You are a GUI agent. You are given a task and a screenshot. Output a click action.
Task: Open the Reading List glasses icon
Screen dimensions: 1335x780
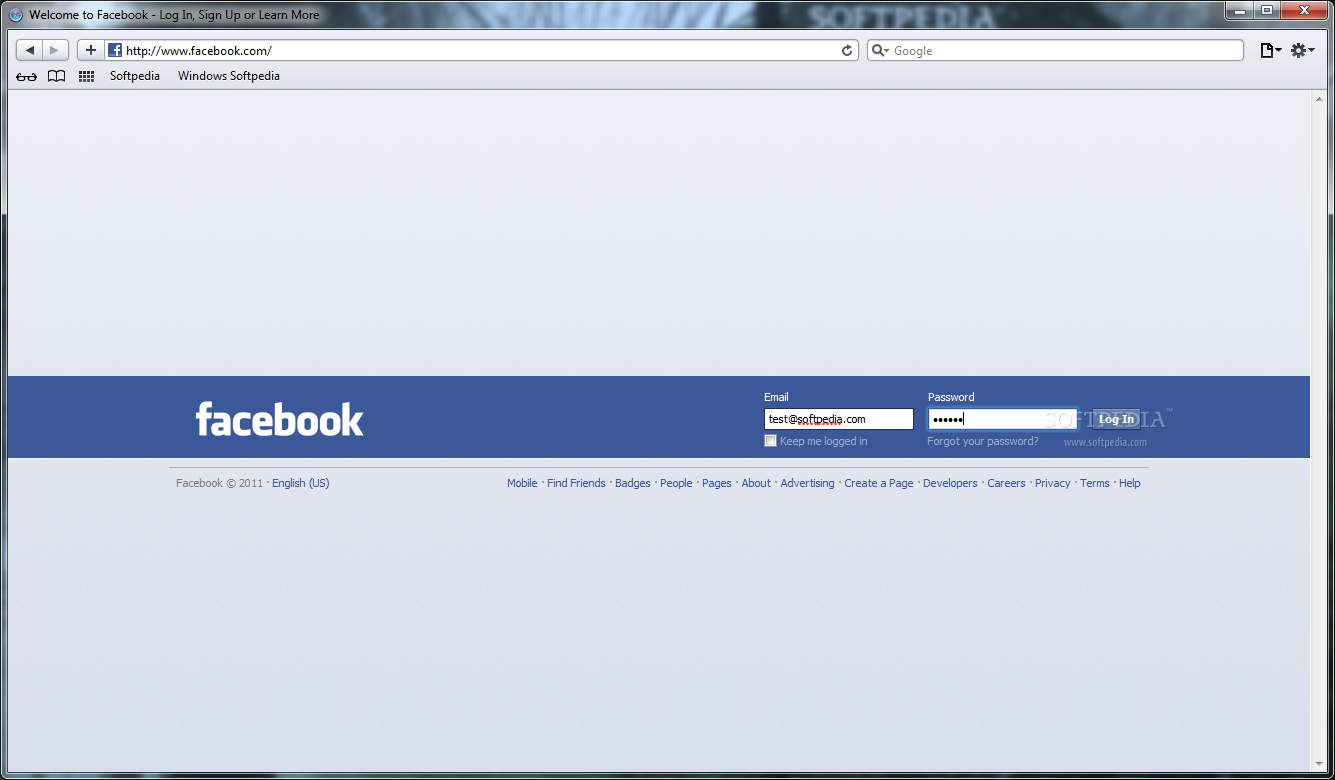(27, 76)
